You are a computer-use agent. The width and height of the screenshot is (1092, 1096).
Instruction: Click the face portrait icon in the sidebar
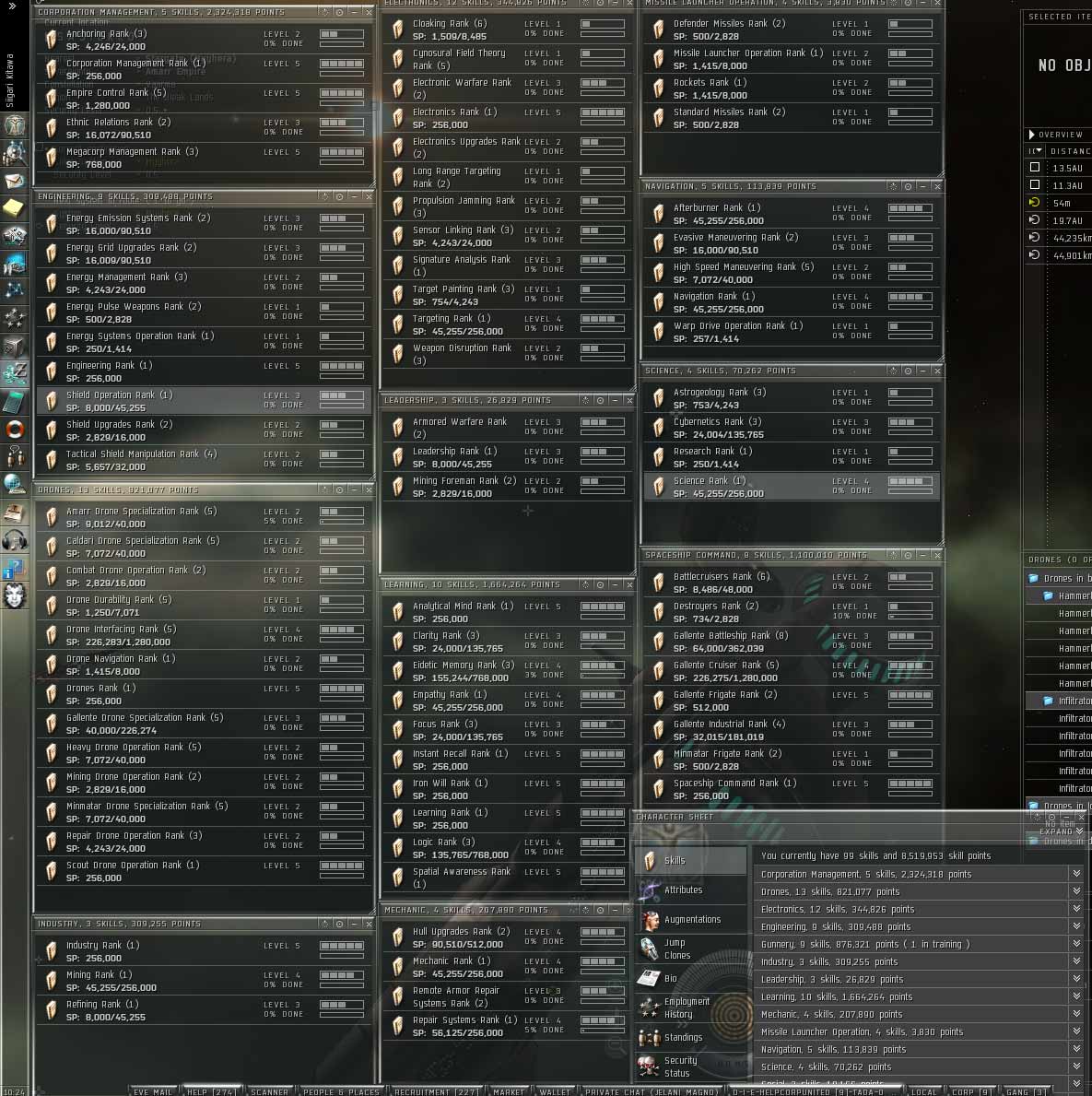pyautogui.click(x=15, y=595)
